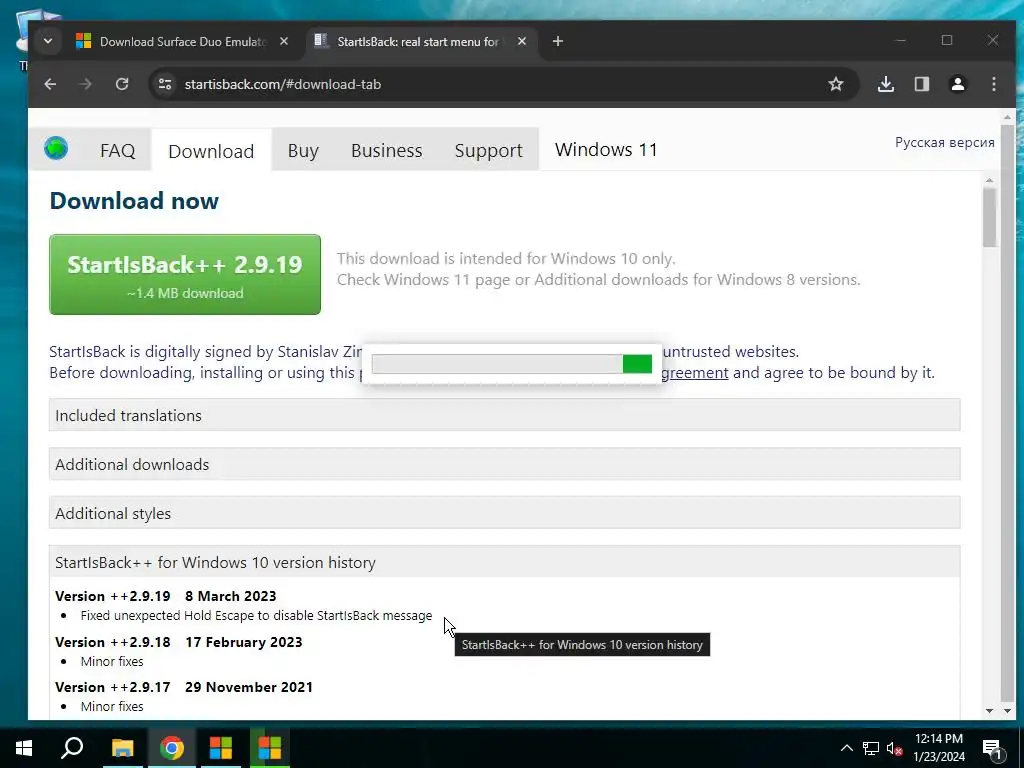Open Chrome profile avatar icon

(x=957, y=84)
